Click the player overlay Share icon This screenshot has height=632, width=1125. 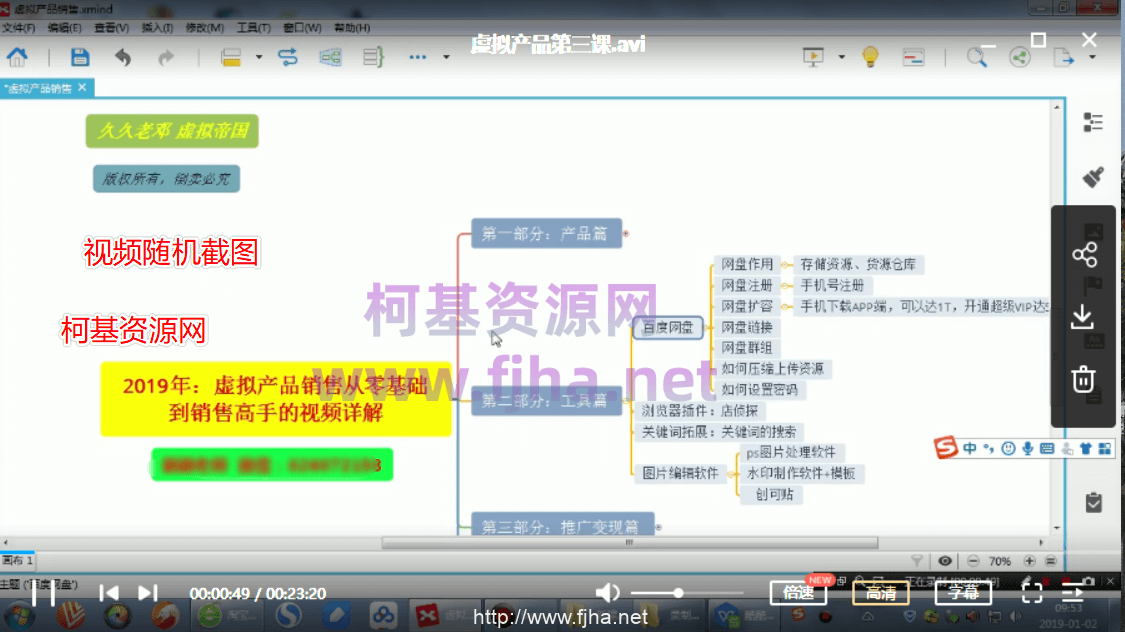[x=1084, y=255]
